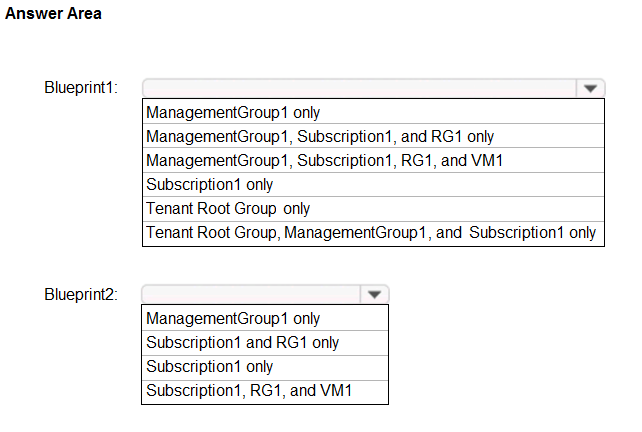
Task: Pick 'Subscription1 only' in the Blueprint2 list
Action: [x=210, y=366]
